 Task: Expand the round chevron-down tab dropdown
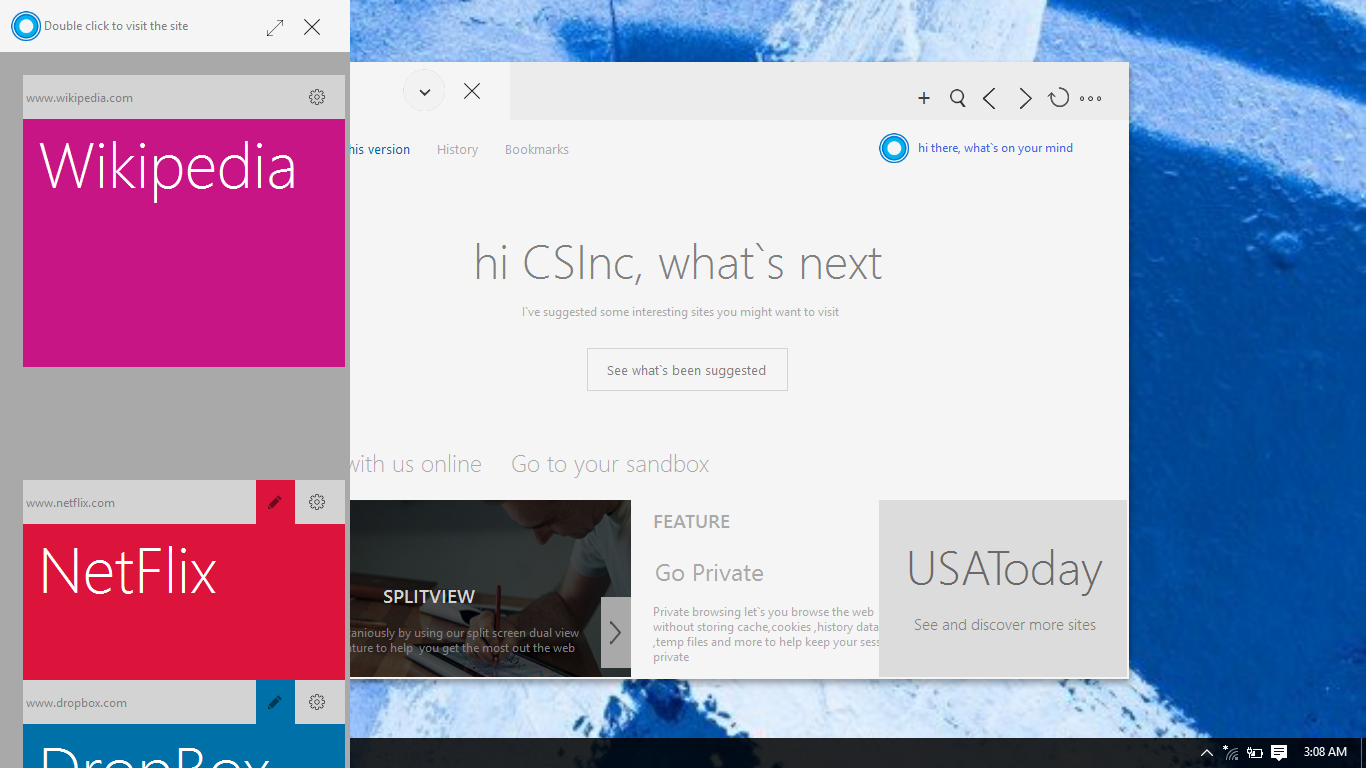pos(424,92)
